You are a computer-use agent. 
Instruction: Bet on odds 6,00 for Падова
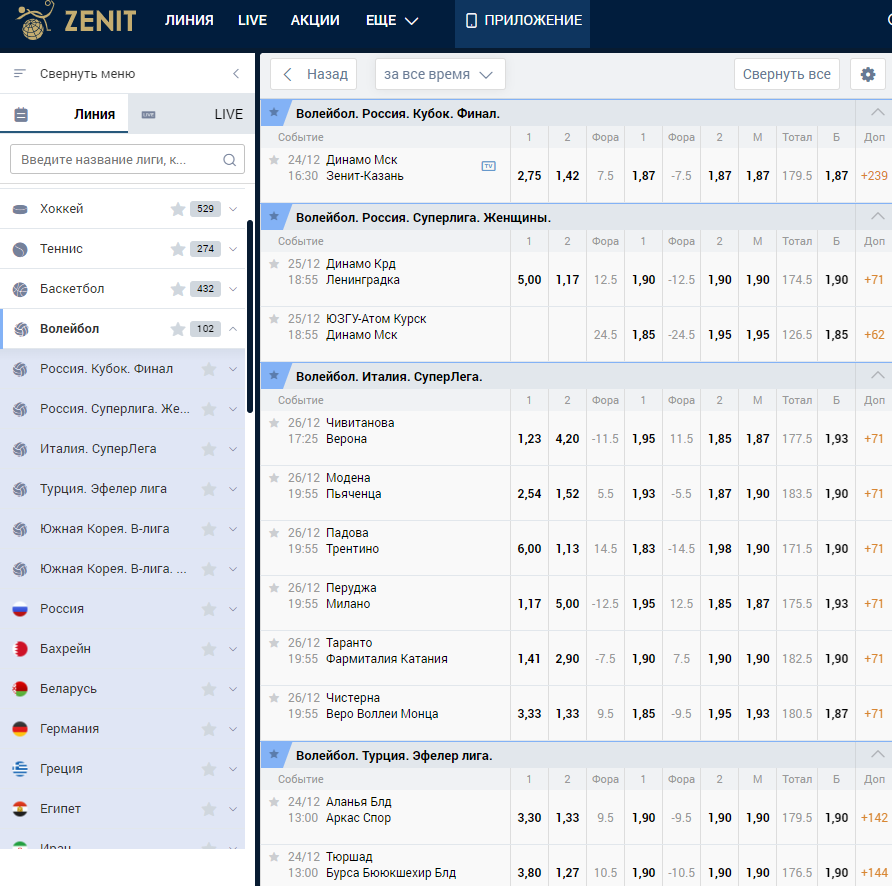pyautogui.click(x=529, y=549)
